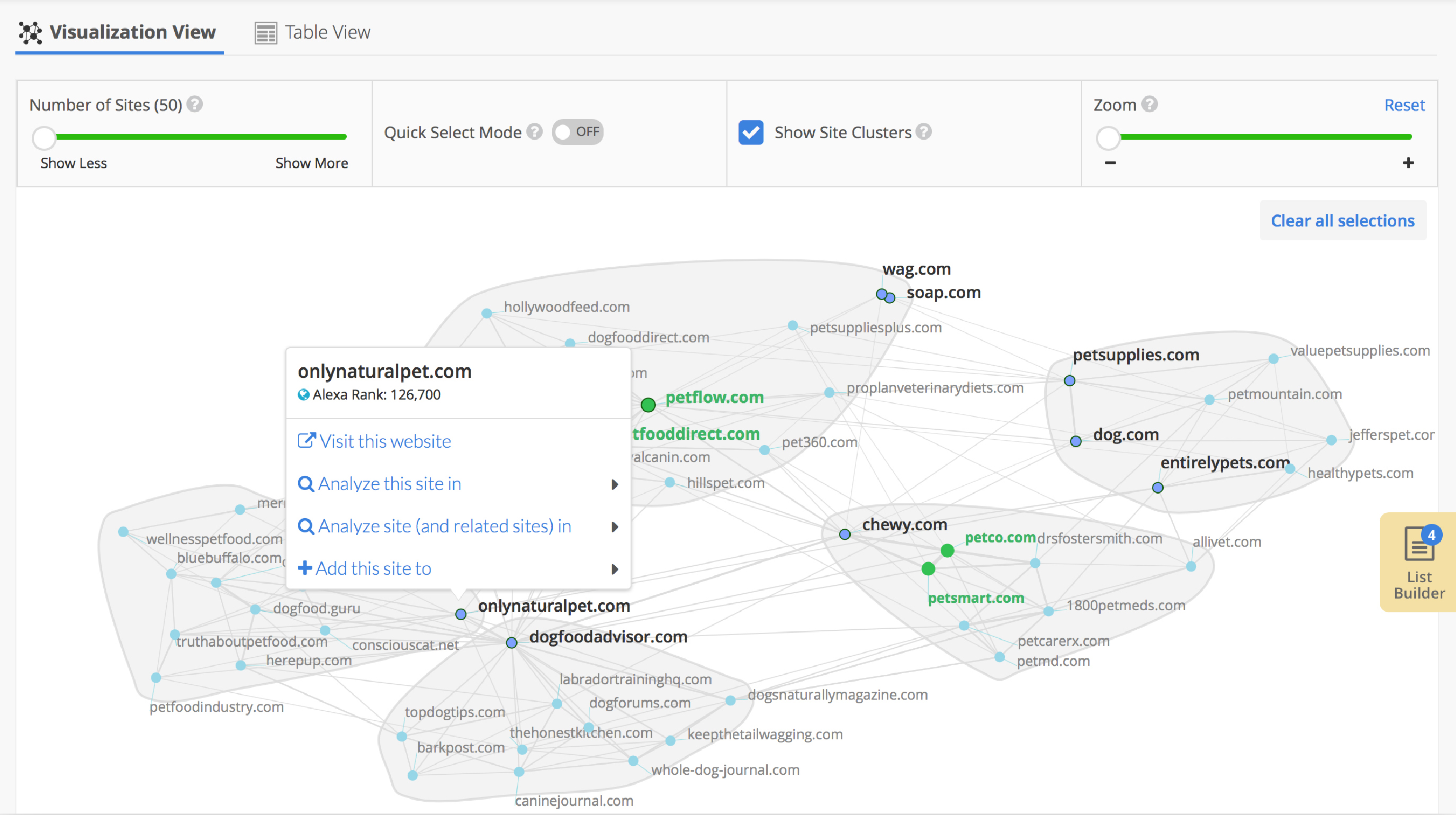The width and height of the screenshot is (1456, 815).
Task: Select the petflow.com green node
Action: click(x=648, y=404)
